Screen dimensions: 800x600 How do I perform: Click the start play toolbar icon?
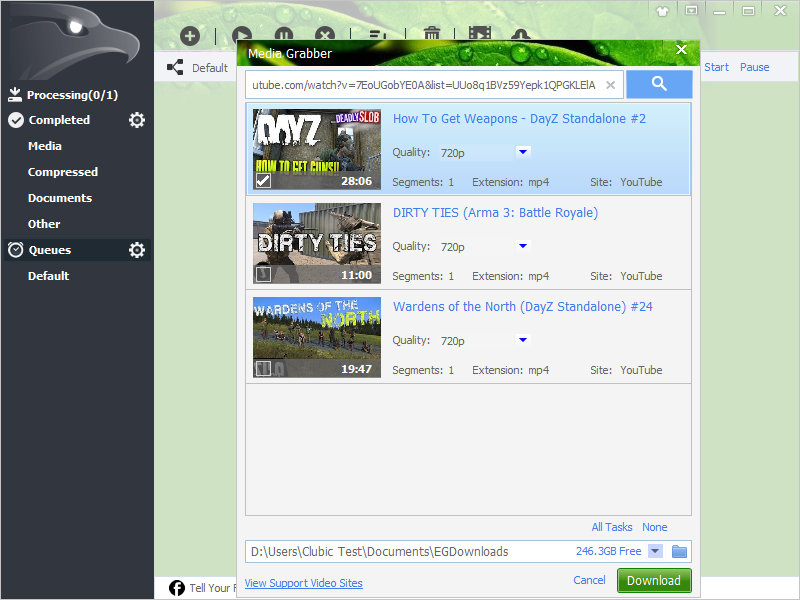[242, 34]
